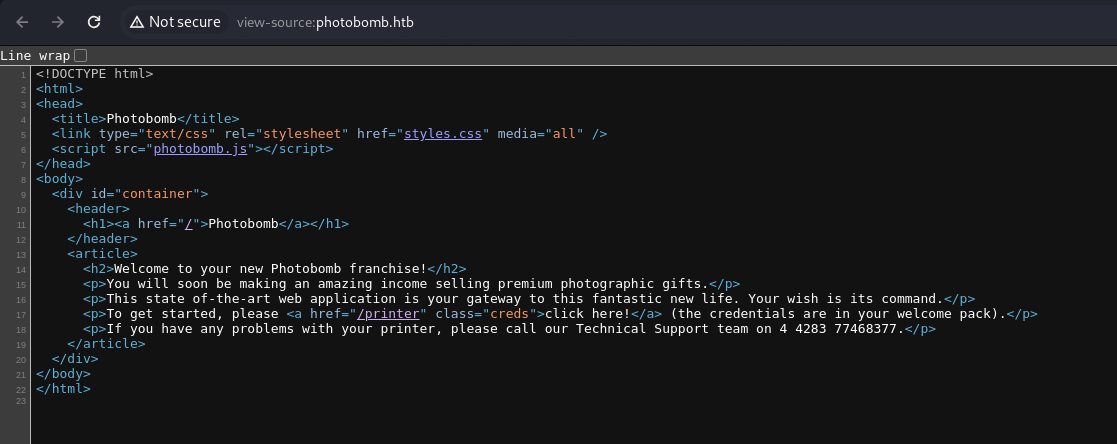
Task: Follow the "/" href link in h1
Action: [189, 223]
